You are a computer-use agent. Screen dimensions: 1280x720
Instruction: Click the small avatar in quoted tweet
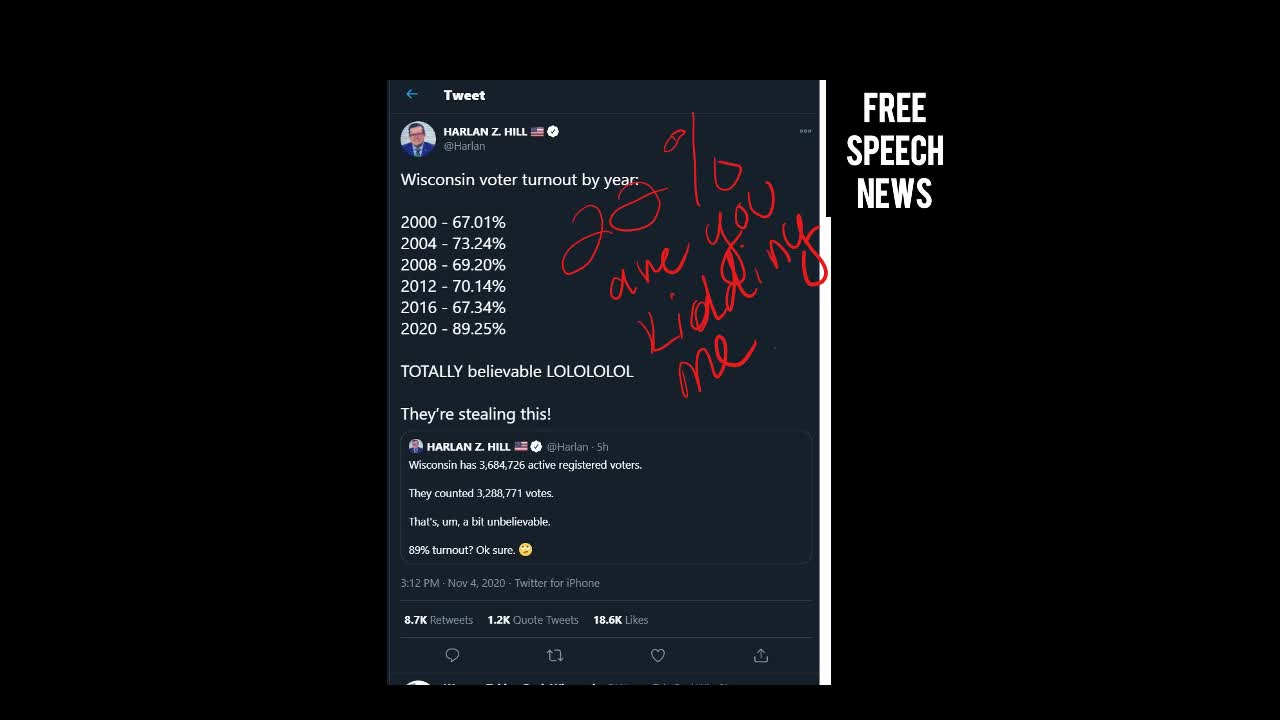pos(416,446)
